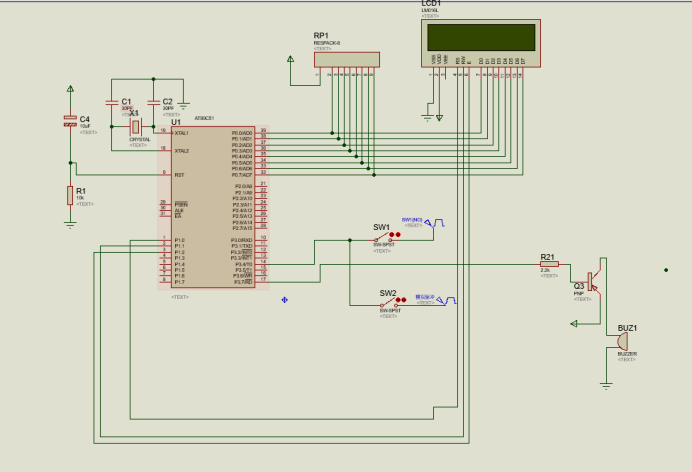Click the XTAL2 pin name on U1
Screen dimensions: 692x472
(x=181, y=151)
